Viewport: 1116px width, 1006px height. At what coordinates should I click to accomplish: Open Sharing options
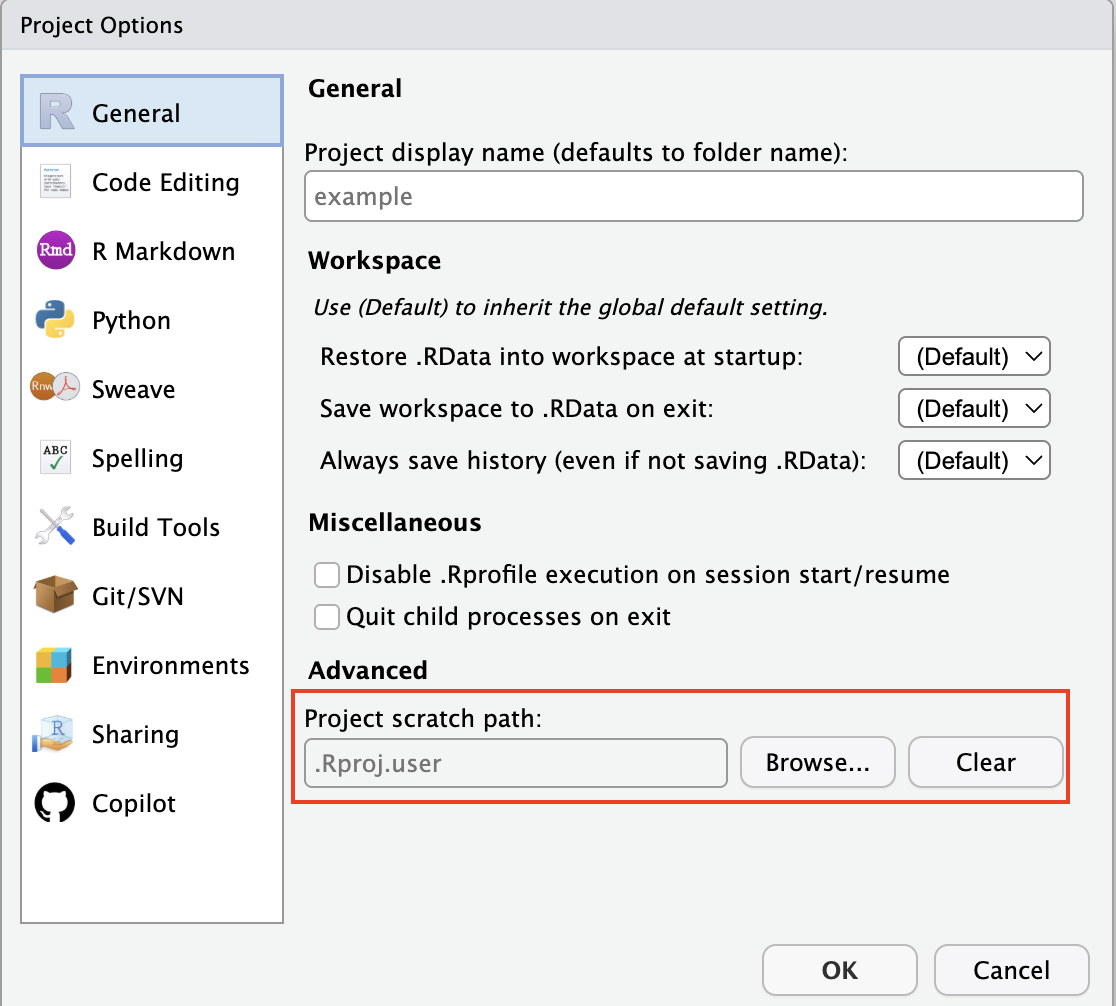click(152, 734)
